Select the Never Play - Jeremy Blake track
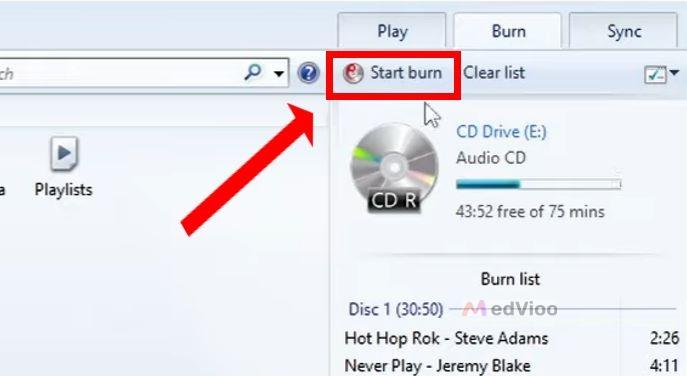Viewport: 687px width, 376px height. [437, 366]
